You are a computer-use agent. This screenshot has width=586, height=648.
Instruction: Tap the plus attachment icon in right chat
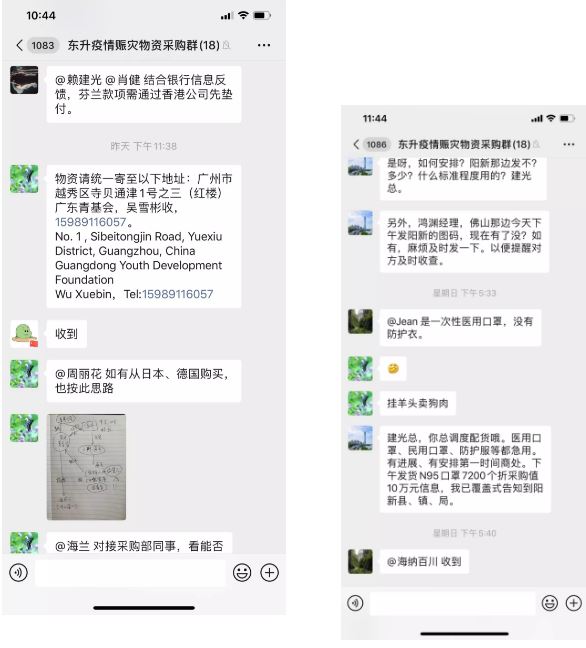point(574,603)
